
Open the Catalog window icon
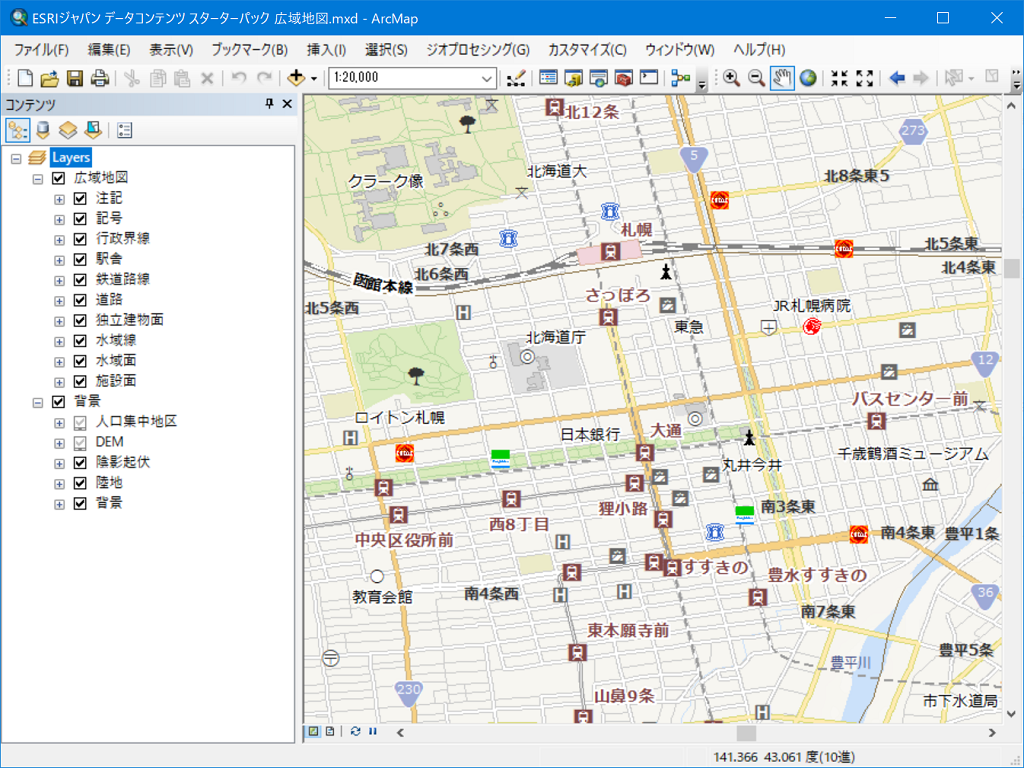click(573, 78)
